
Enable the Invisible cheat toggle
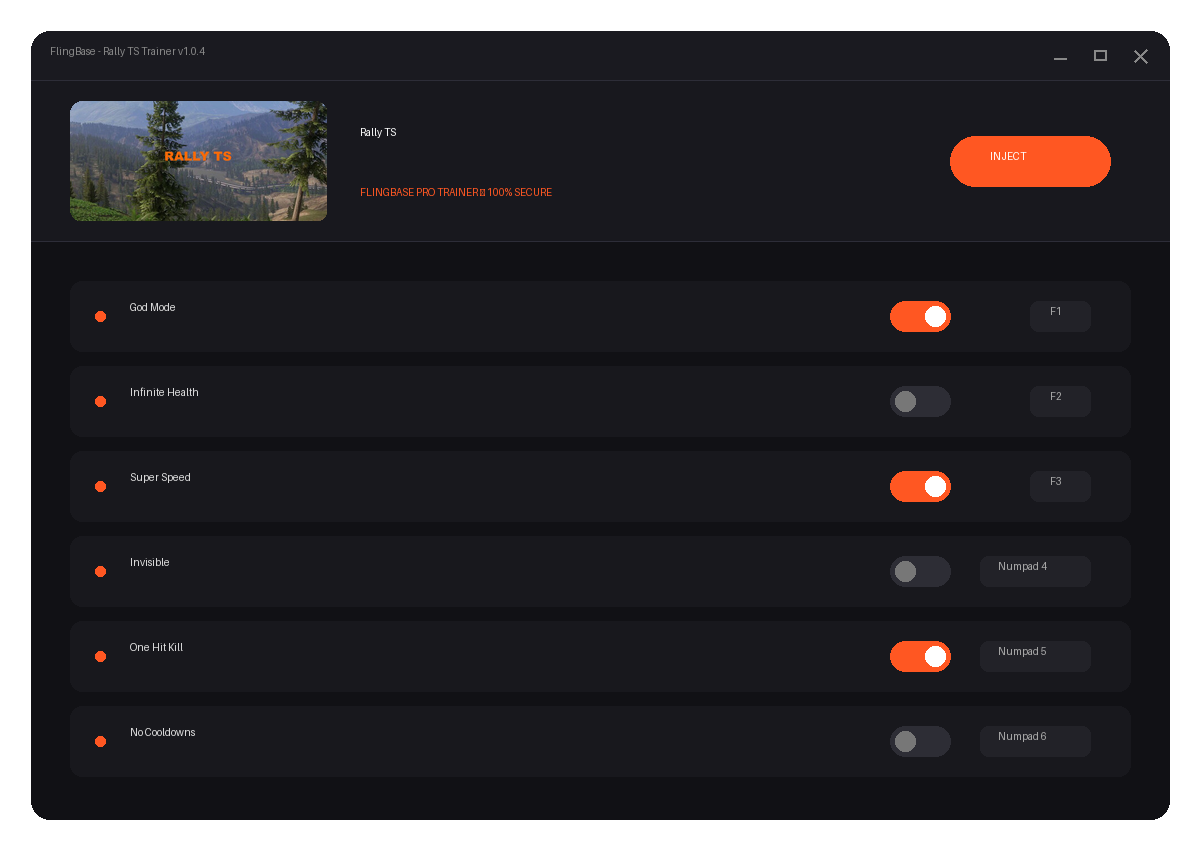click(920, 571)
